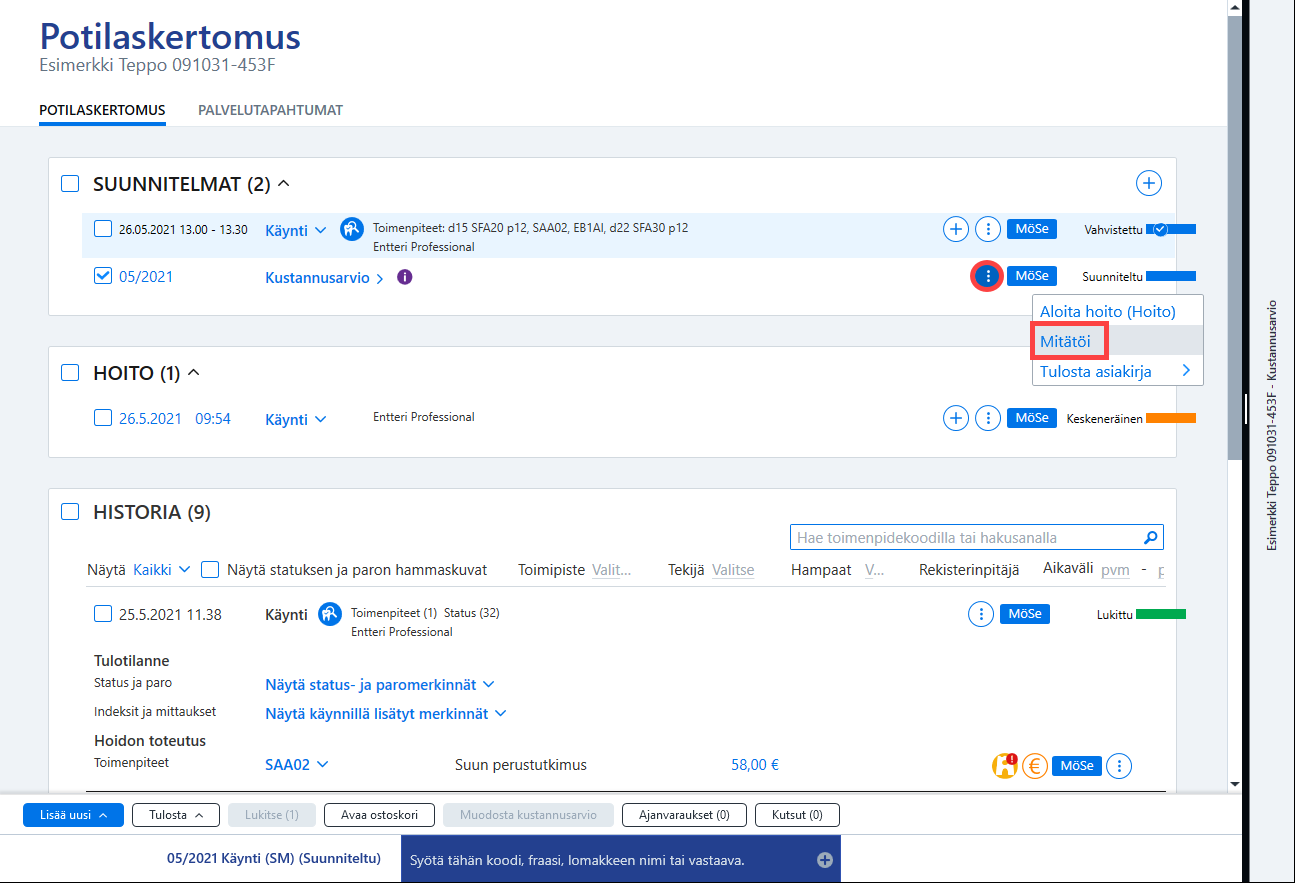Uncheck the 05/2021 Kustannusarvio checkbox

(103, 276)
